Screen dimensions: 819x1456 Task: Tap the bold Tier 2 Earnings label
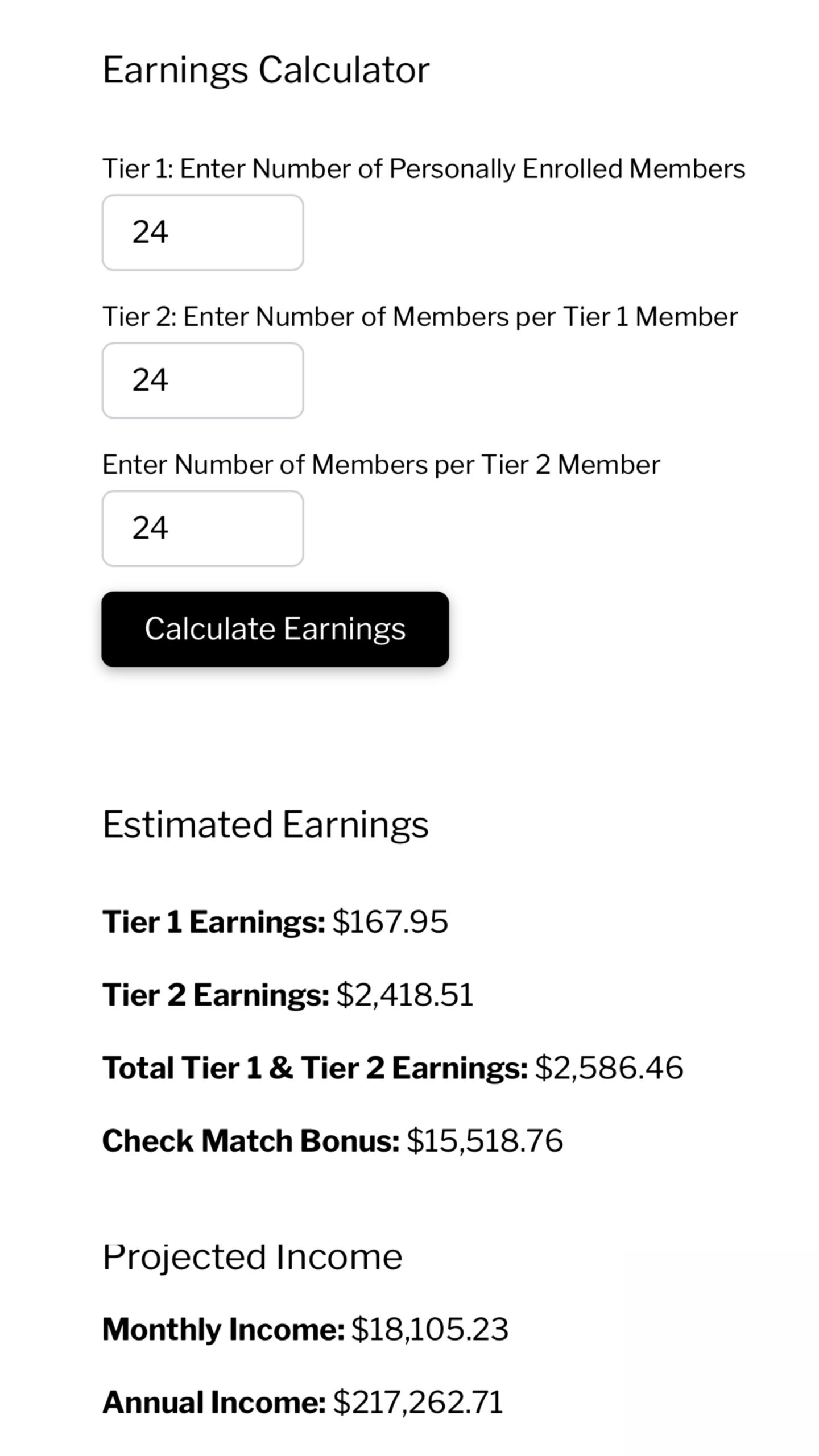[216, 995]
